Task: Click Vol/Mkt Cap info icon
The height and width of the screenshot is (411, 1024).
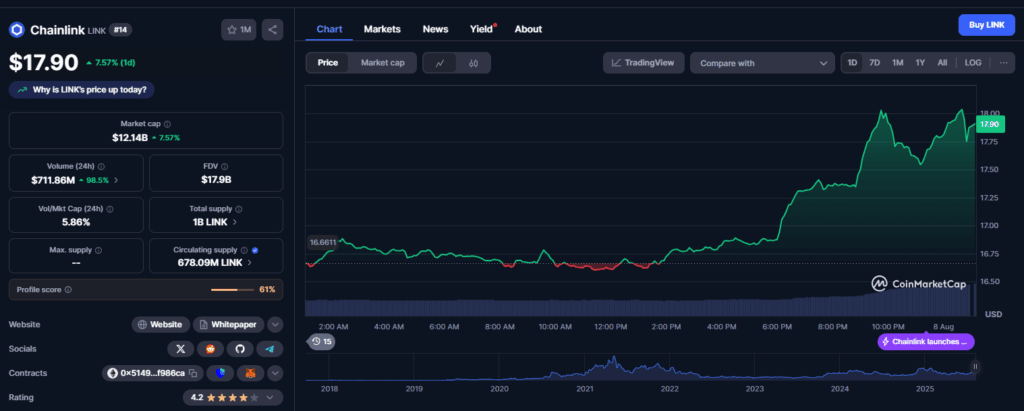Action: pos(110,209)
